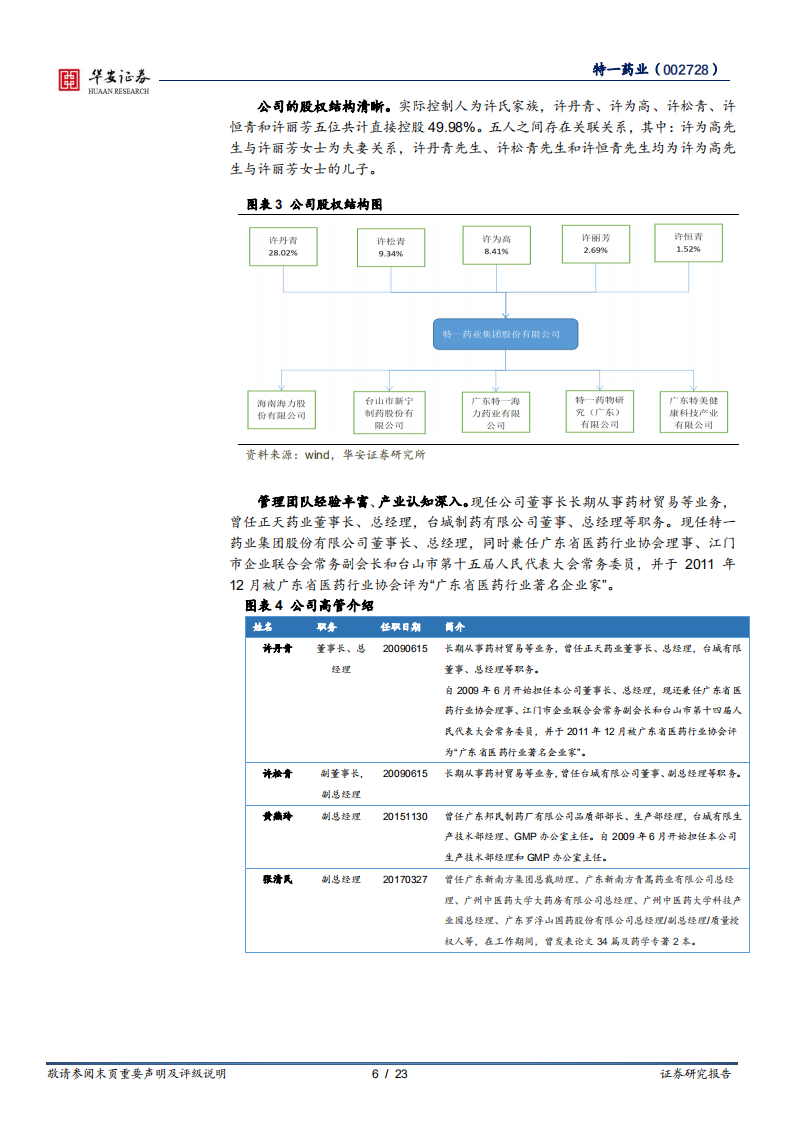Click the footer note 敬请参阅末页重要声明及评级说明
The width and height of the screenshot is (793, 1122).
point(137,1074)
